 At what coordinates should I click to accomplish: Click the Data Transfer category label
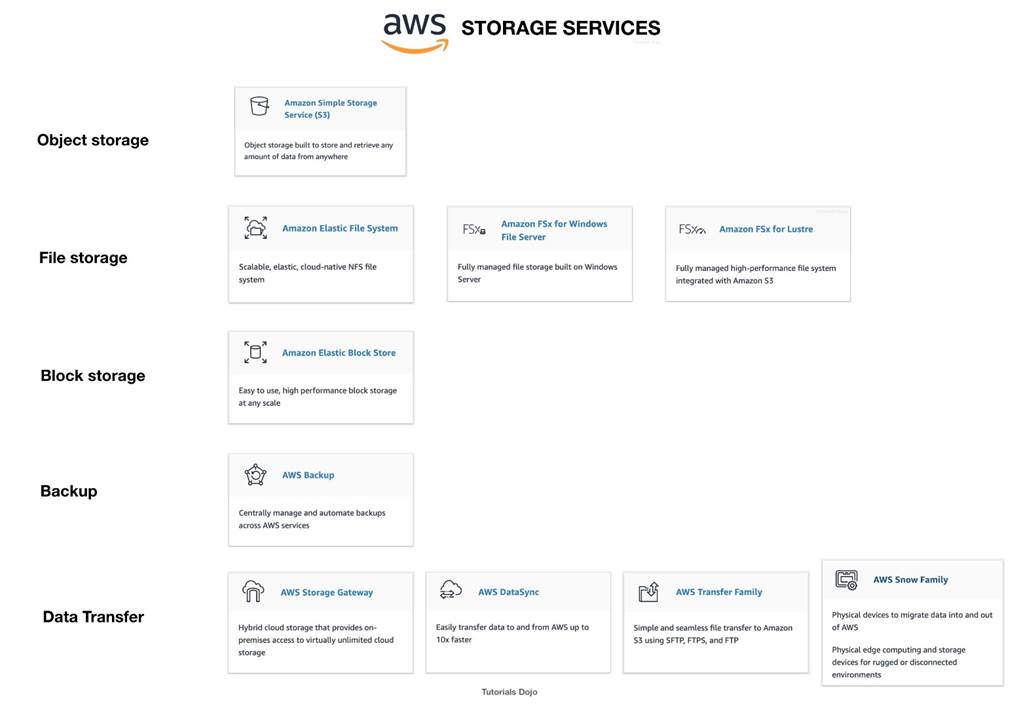coord(93,617)
